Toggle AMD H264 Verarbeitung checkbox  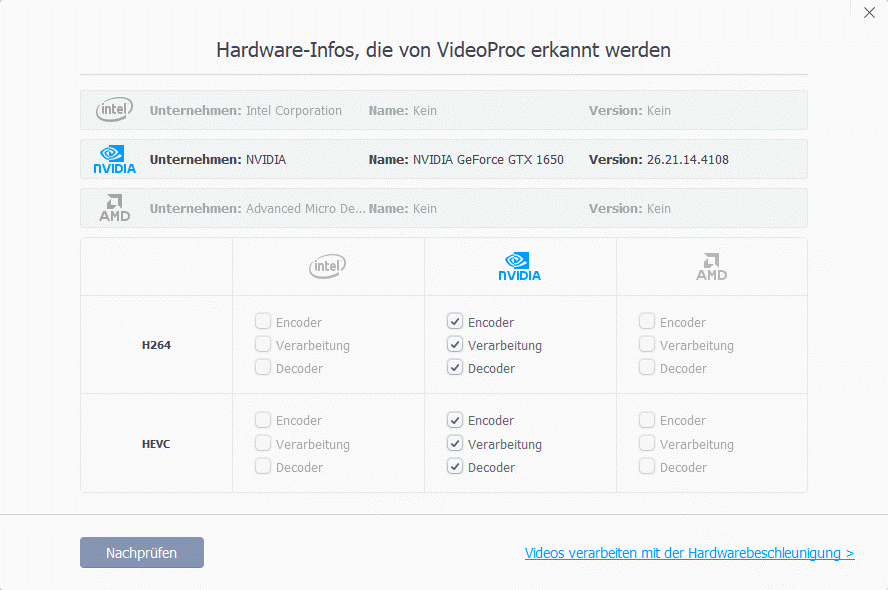pyautogui.click(x=647, y=344)
